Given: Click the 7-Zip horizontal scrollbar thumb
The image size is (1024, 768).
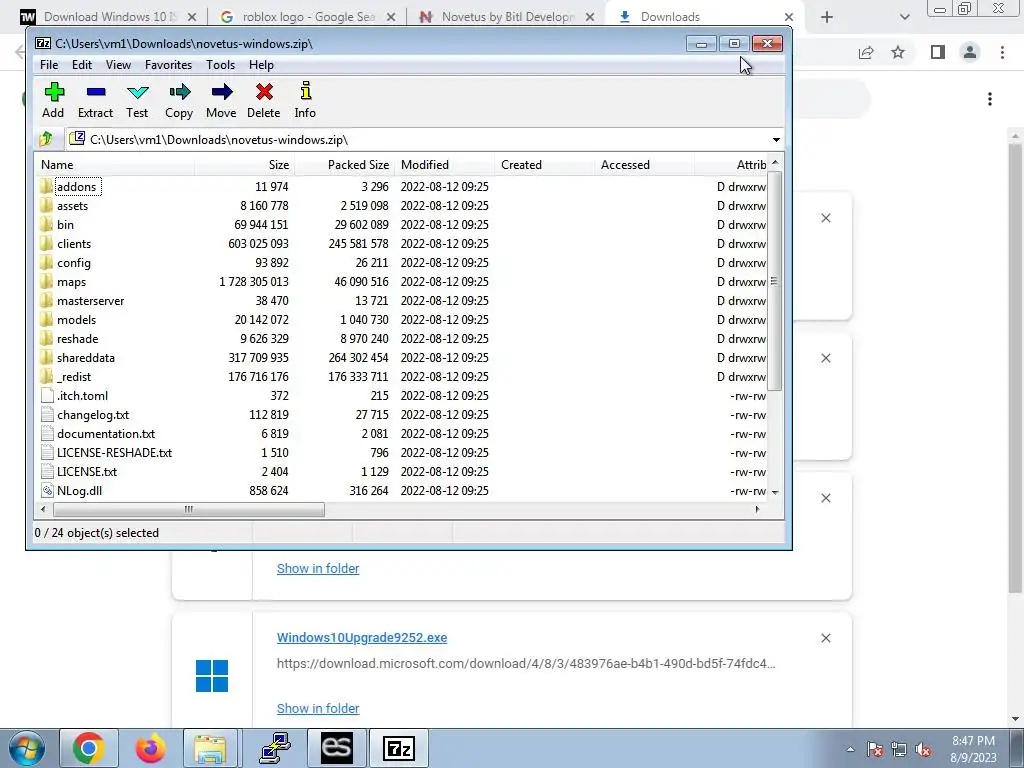Looking at the screenshot, I should (188, 509).
